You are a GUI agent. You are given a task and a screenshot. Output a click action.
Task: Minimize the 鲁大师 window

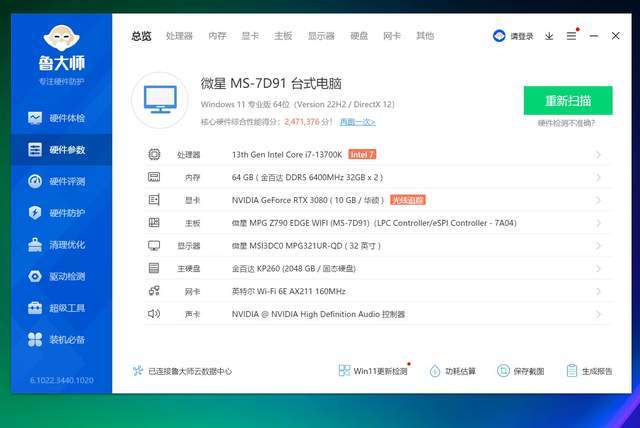click(x=594, y=36)
